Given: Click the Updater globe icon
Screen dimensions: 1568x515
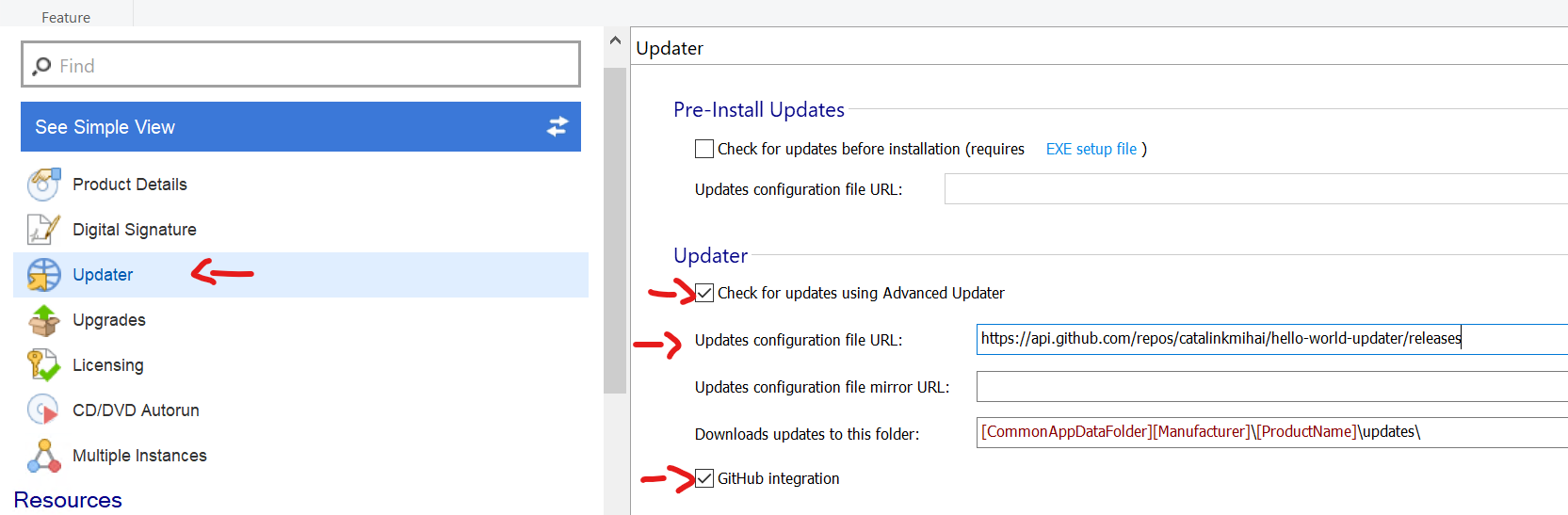Looking at the screenshot, I should [43, 275].
